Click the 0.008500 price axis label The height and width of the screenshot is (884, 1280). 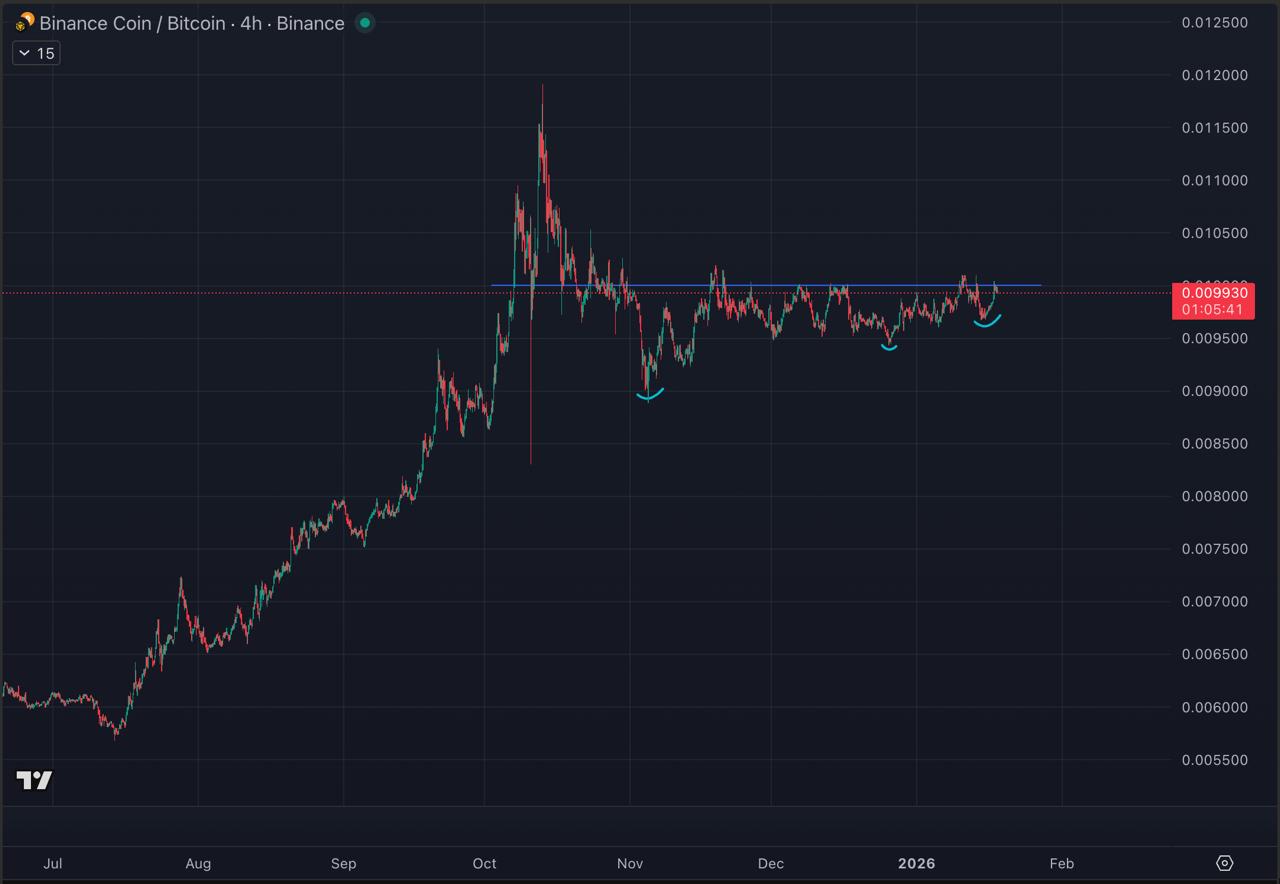1214,443
